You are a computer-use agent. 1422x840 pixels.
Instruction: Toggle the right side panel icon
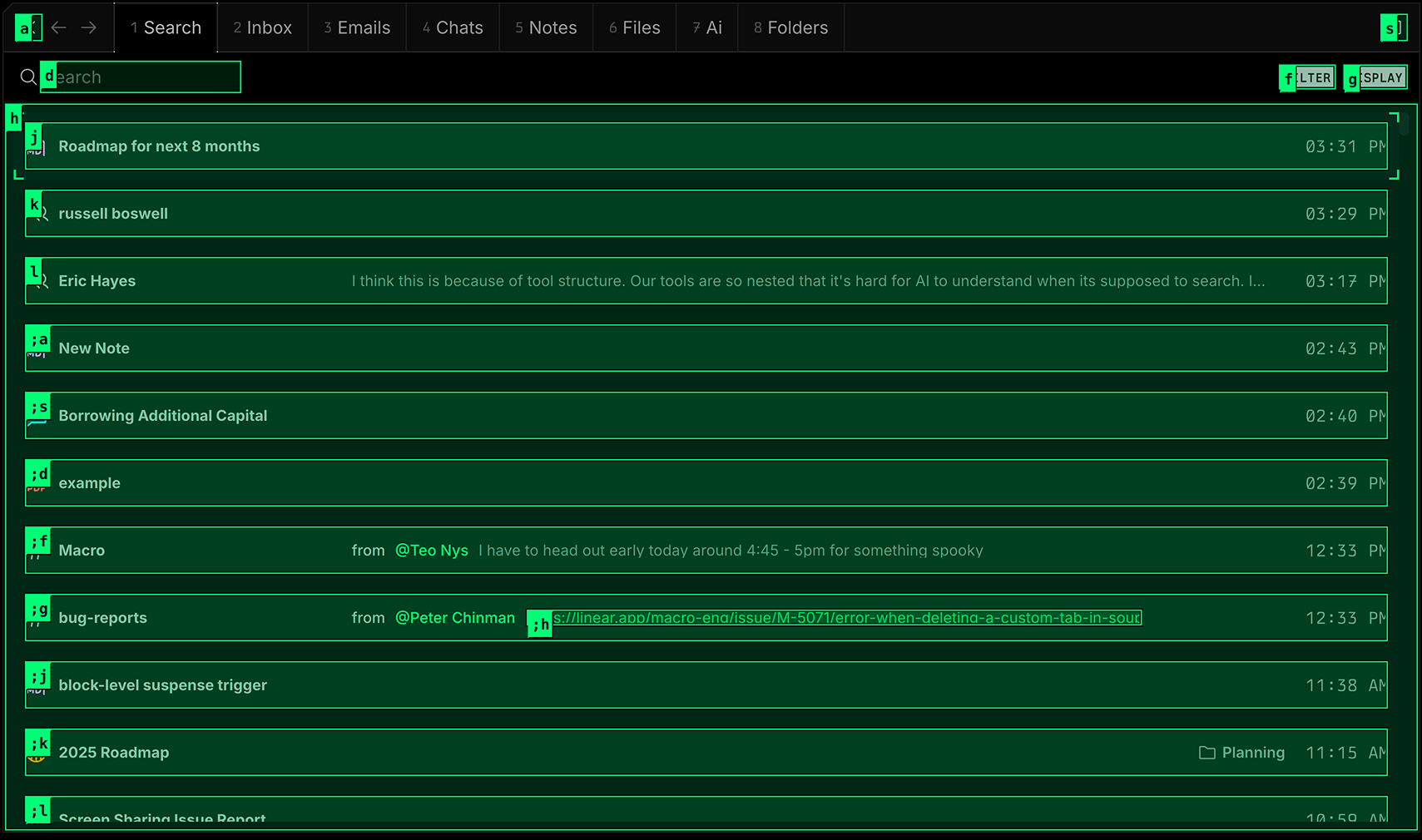pyautogui.click(x=1394, y=28)
